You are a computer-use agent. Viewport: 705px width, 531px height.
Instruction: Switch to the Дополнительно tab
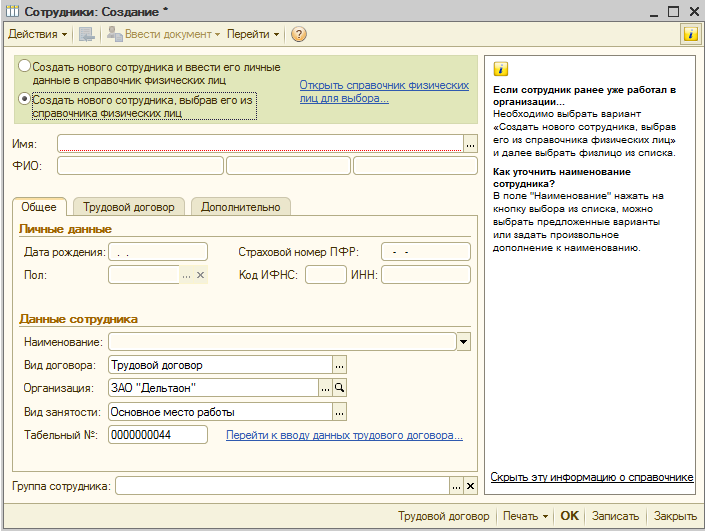tap(241, 207)
